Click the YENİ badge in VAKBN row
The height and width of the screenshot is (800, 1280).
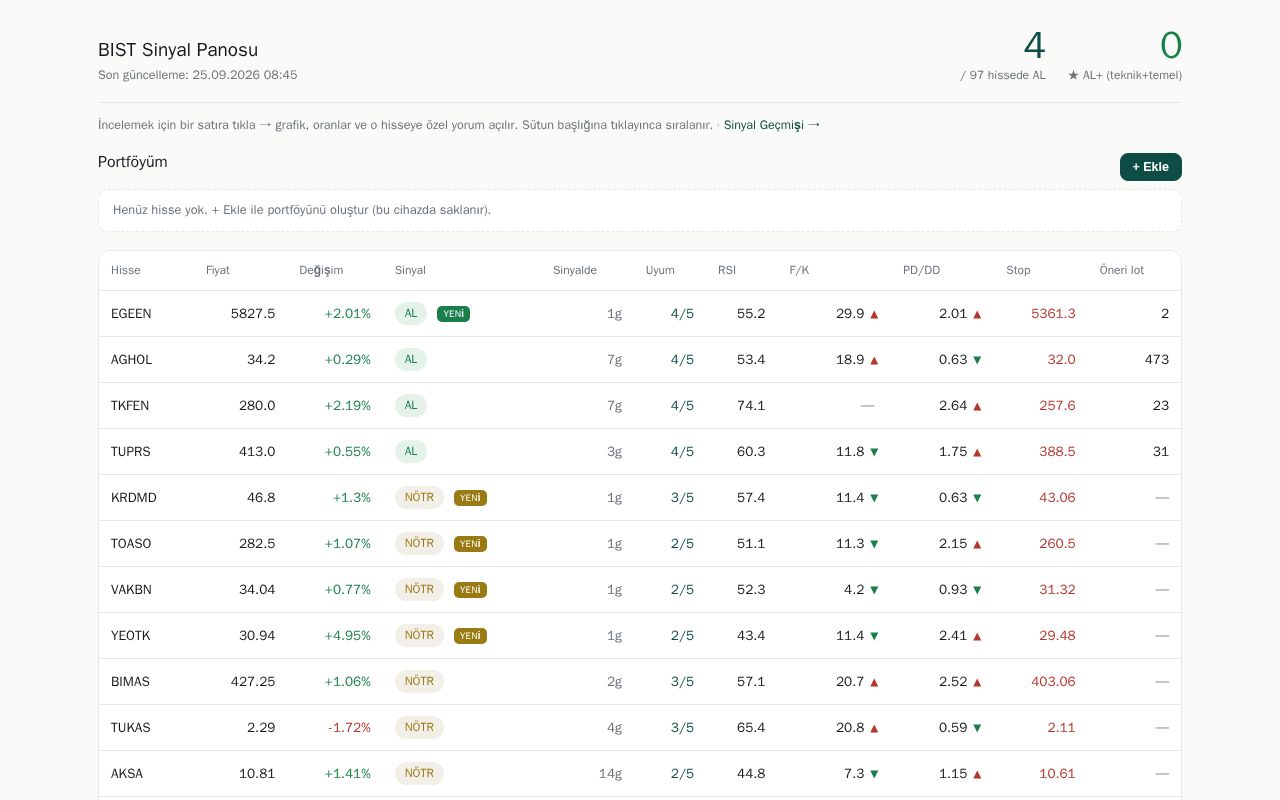[x=470, y=590]
